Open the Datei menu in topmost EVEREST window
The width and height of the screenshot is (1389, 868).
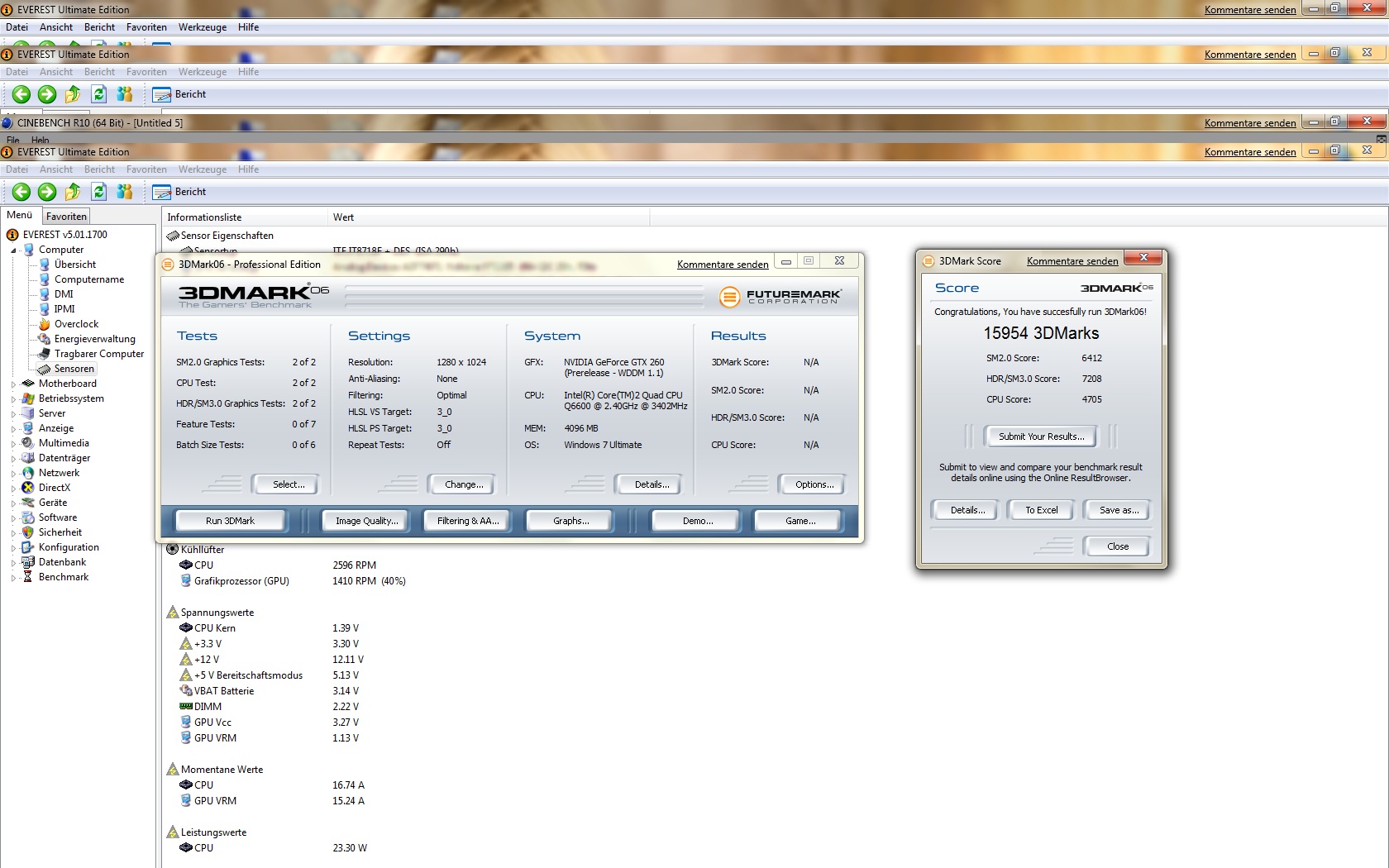[x=17, y=27]
